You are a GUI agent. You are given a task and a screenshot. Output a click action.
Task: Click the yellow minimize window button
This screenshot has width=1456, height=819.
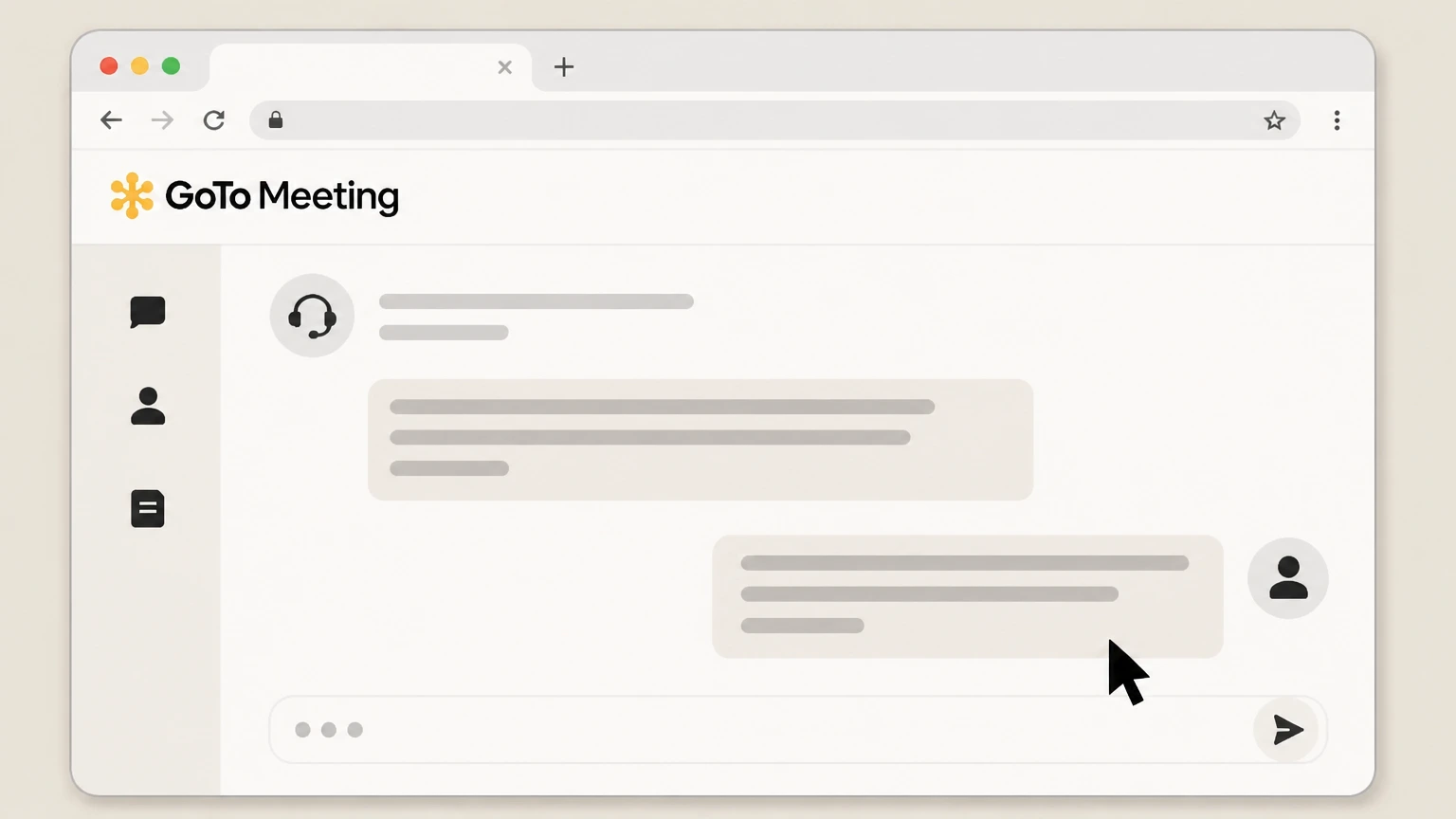(139, 65)
